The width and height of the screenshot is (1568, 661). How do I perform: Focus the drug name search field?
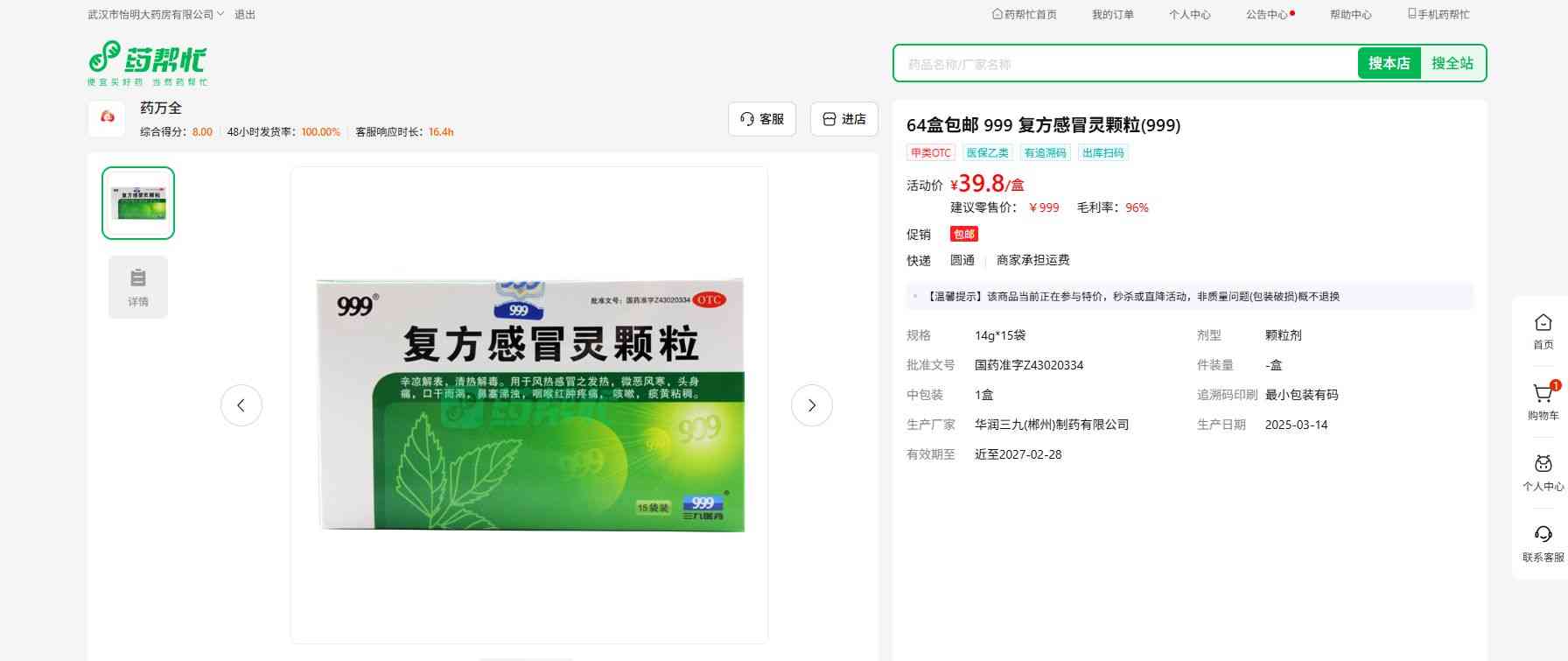click(x=1124, y=64)
